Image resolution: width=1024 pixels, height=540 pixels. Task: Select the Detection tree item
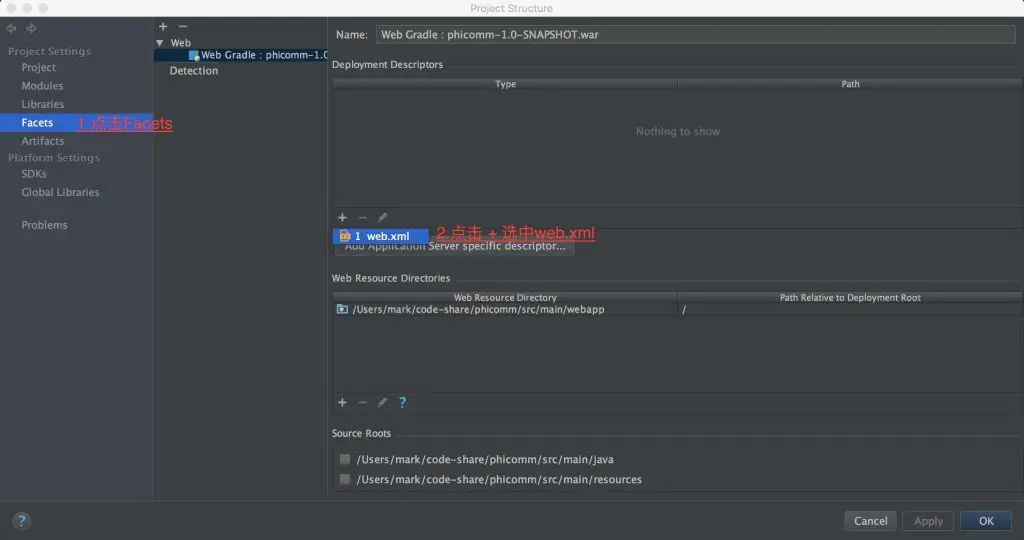193,71
